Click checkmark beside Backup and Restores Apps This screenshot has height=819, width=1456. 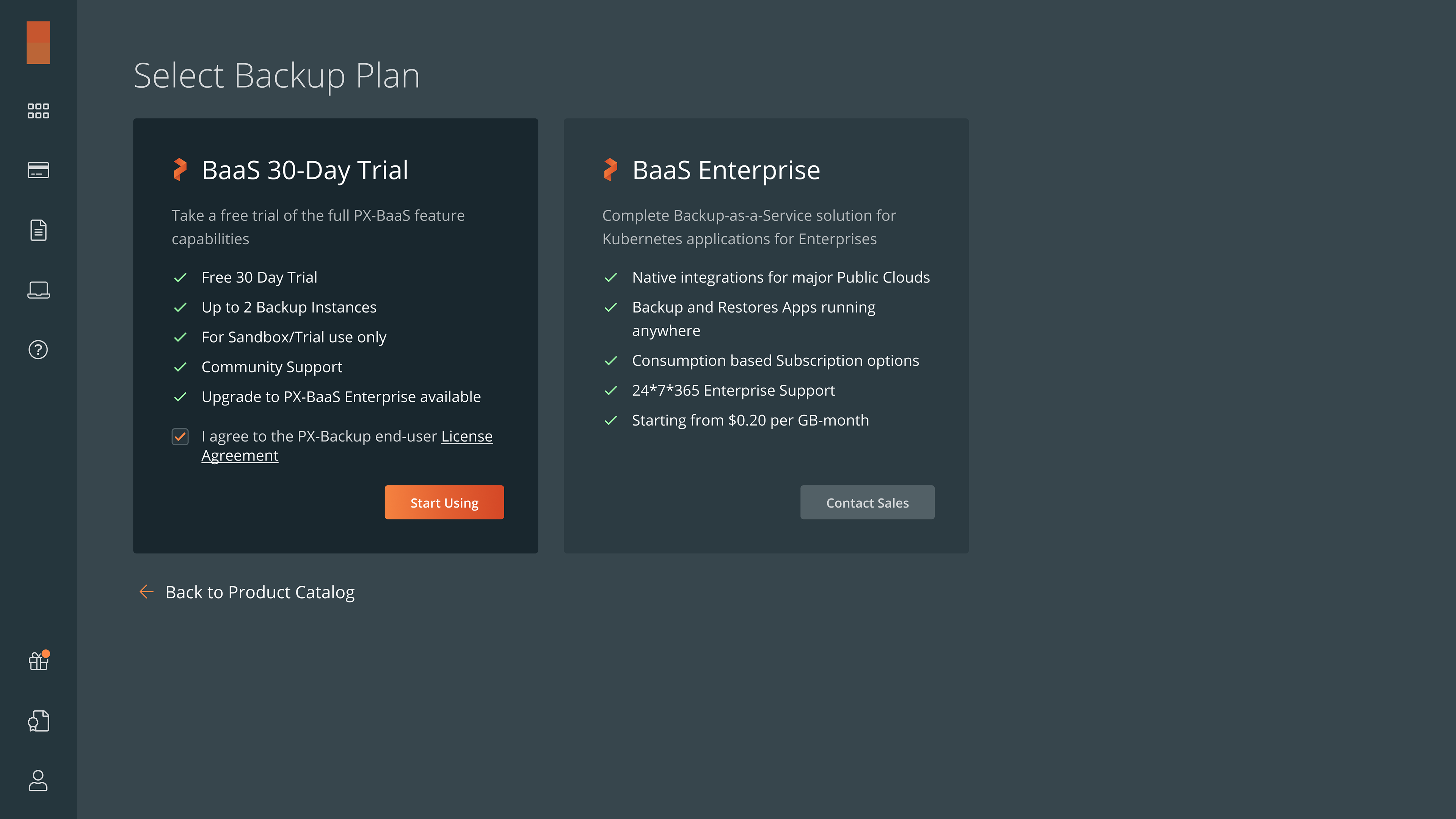[x=611, y=308]
